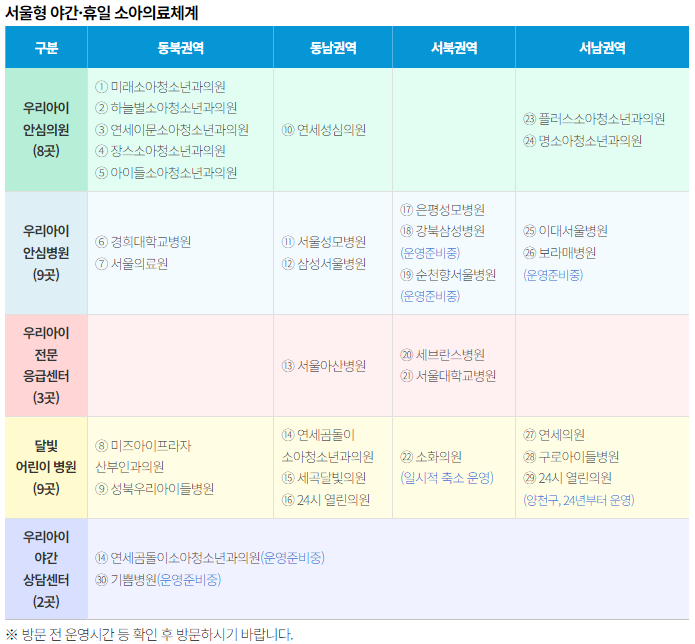Click ⑬ 서울아산병원
The width and height of the screenshot is (695, 644).
click(x=324, y=366)
